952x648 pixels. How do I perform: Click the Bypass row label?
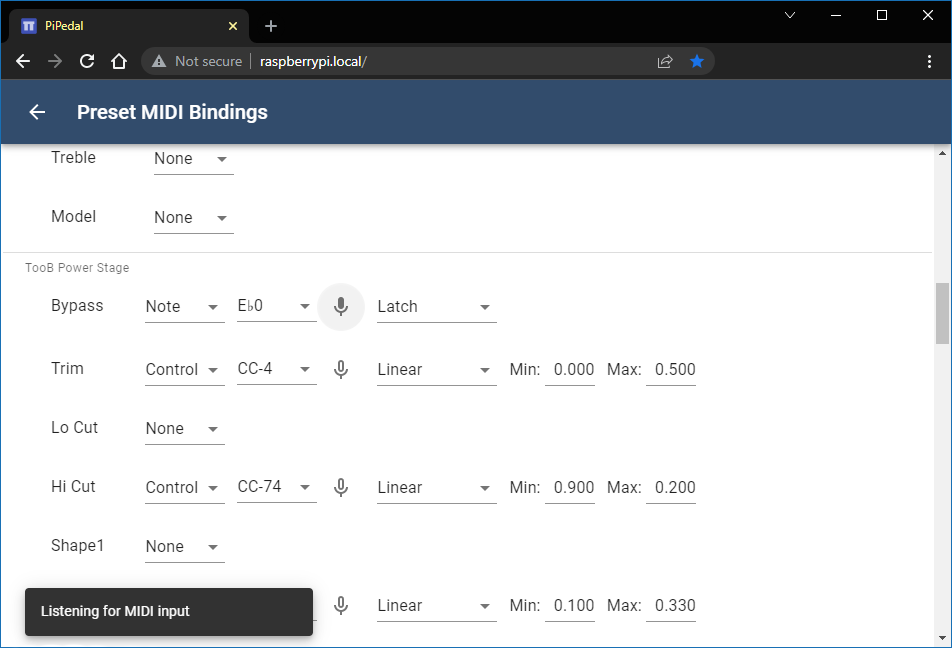click(77, 305)
